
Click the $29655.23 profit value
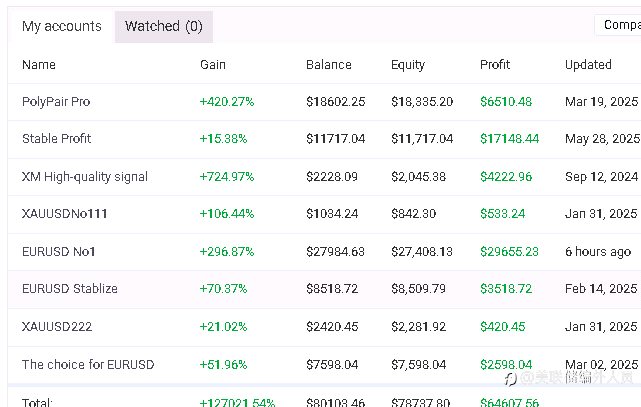pyautogui.click(x=509, y=252)
